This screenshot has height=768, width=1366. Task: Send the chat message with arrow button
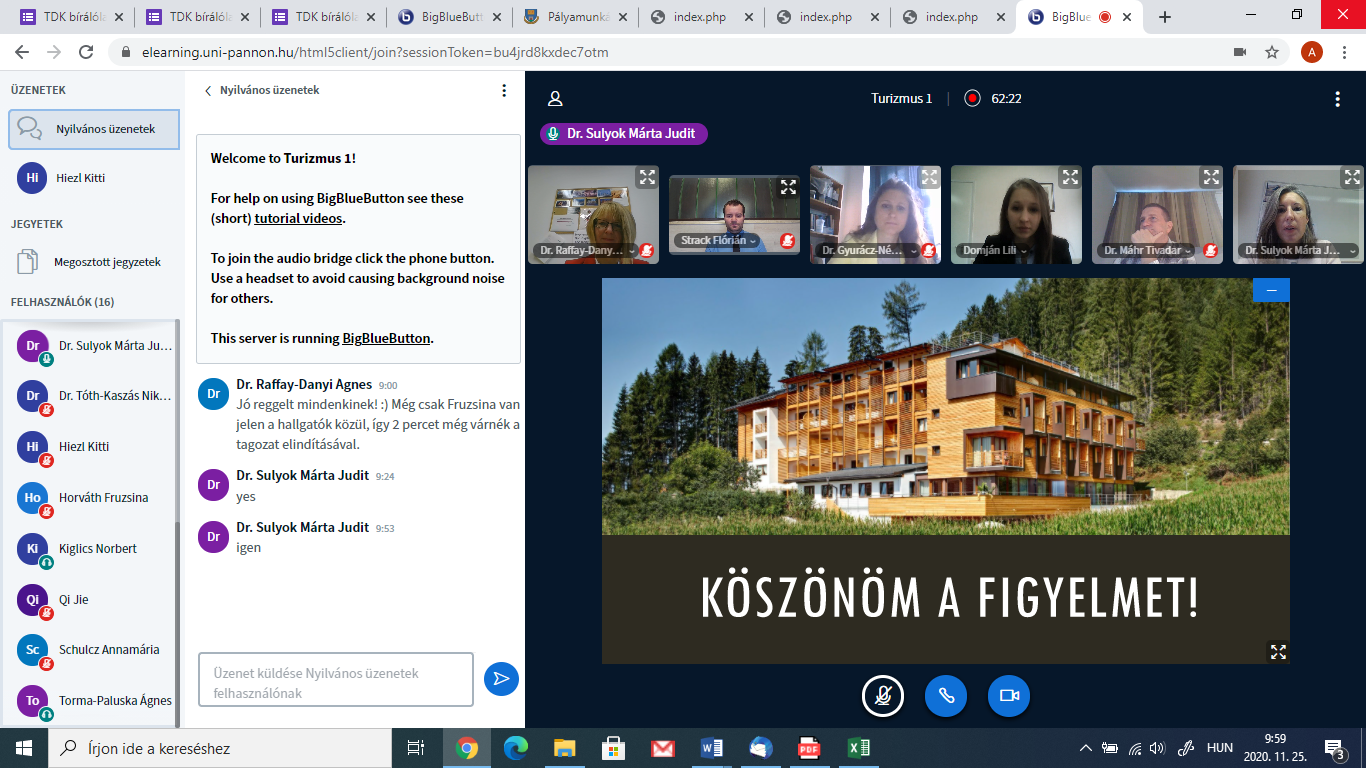[501, 679]
